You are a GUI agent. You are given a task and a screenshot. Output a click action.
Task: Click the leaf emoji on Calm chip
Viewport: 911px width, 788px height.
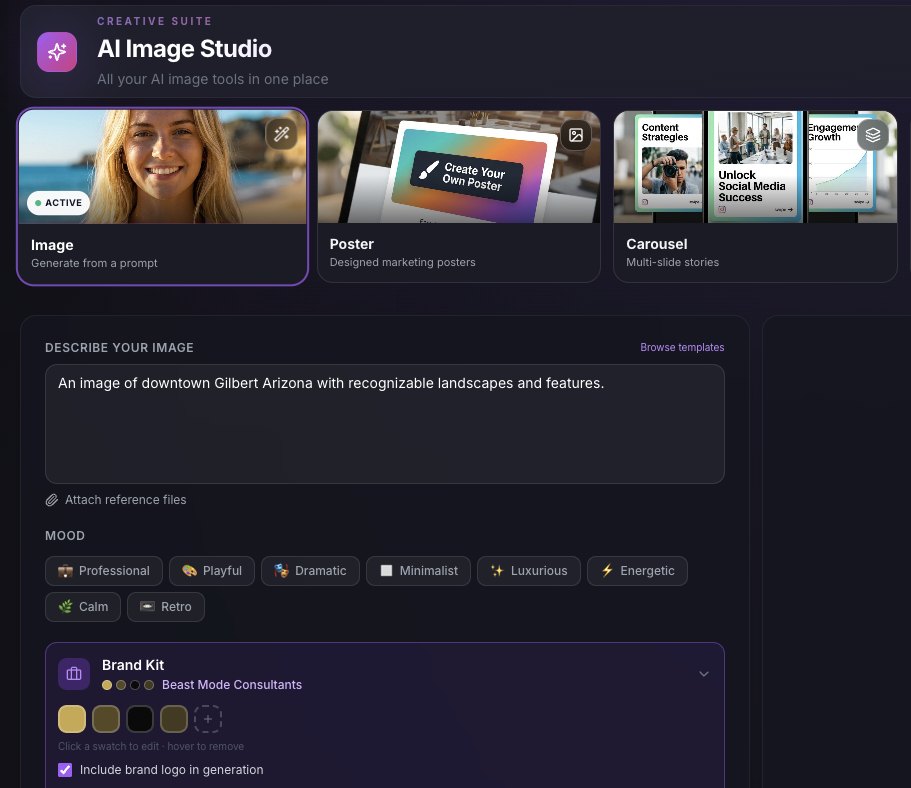pos(65,607)
